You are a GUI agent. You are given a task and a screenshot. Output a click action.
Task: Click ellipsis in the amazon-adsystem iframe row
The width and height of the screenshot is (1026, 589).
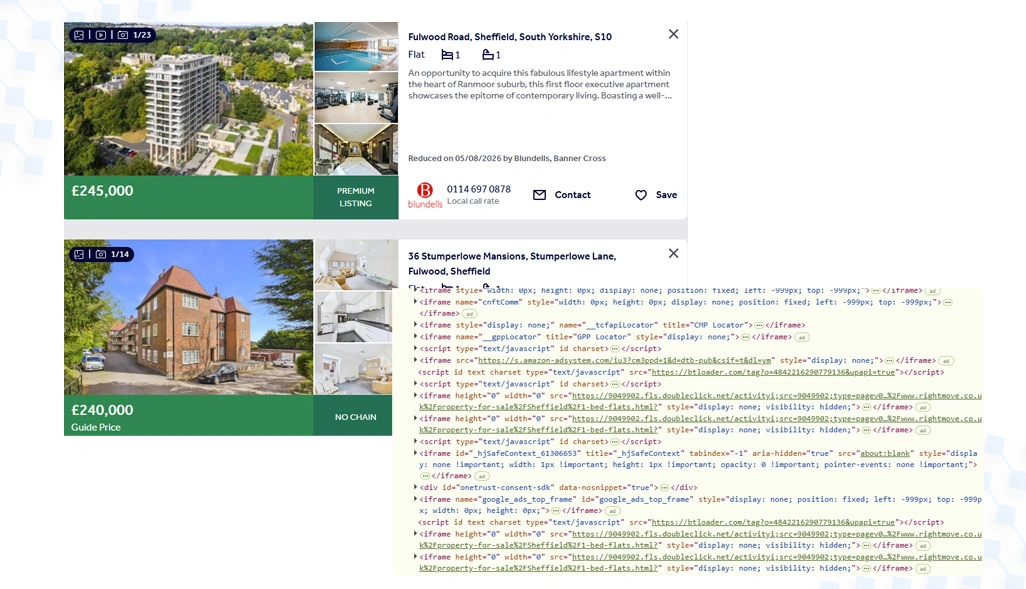pyautogui.click(x=889, y=361)
